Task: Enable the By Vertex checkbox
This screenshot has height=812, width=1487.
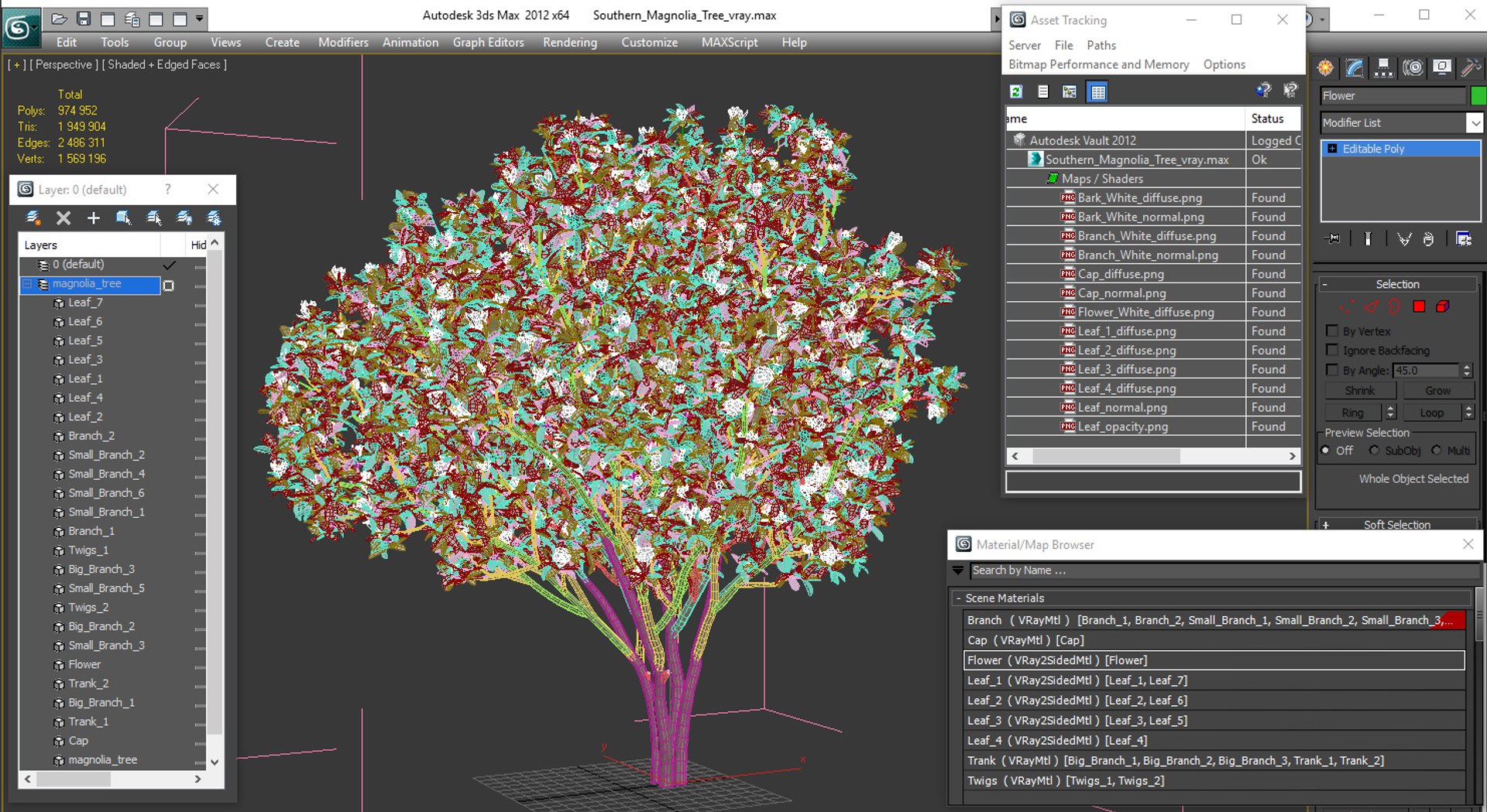Action: click(x=1332, y=331)
